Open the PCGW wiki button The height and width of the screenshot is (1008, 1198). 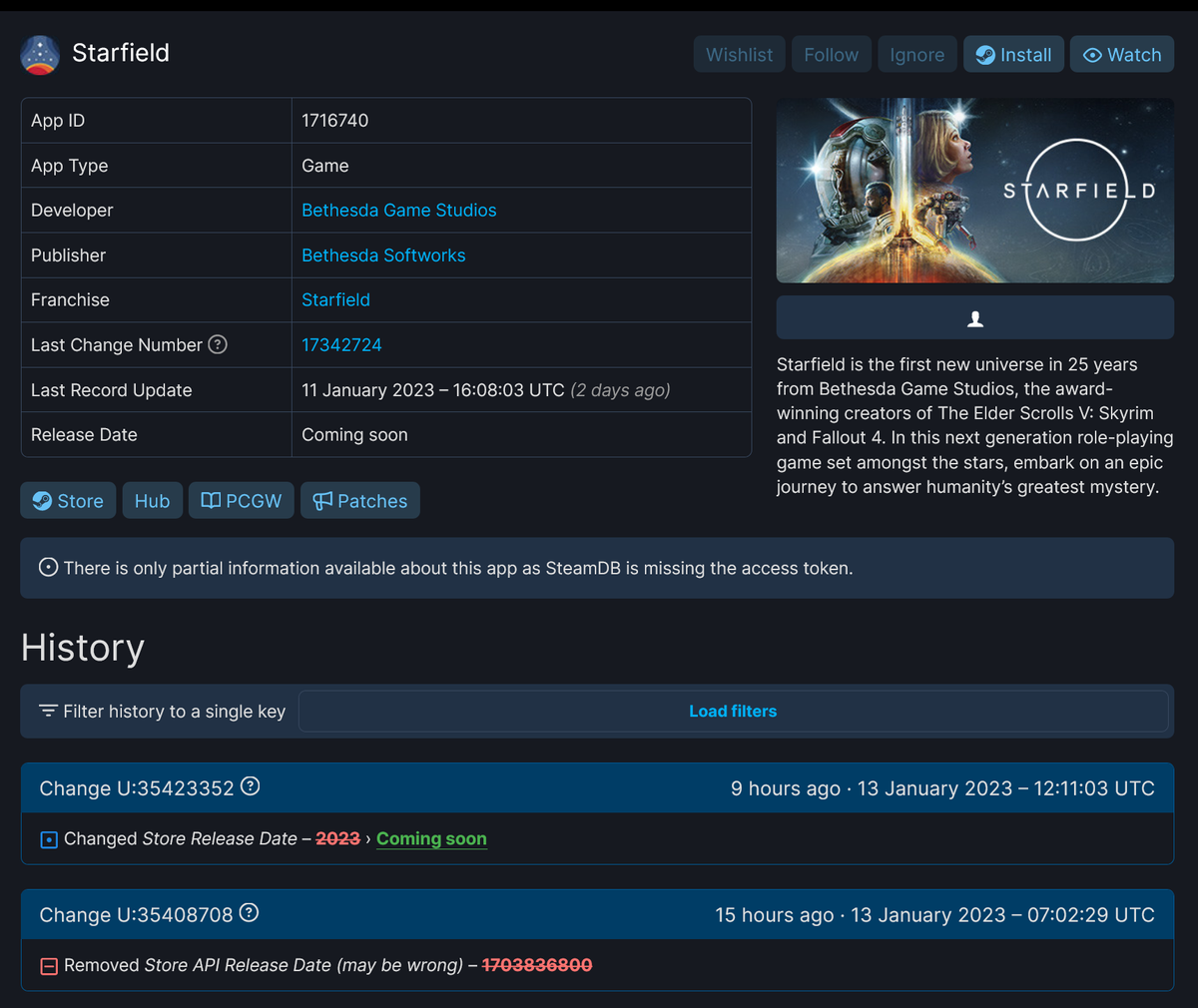point(242,501)
